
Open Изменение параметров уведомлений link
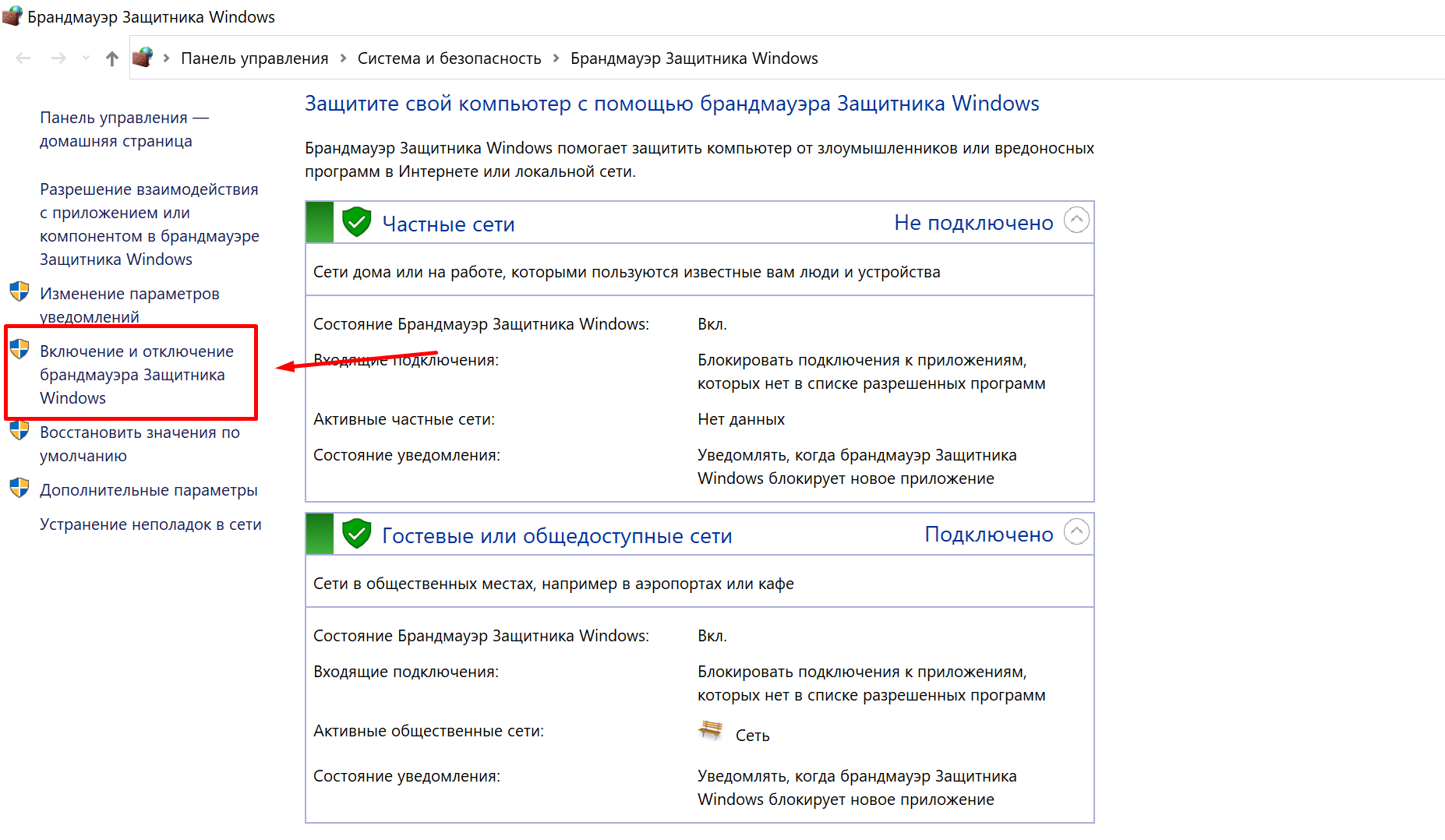pos(129,305)
